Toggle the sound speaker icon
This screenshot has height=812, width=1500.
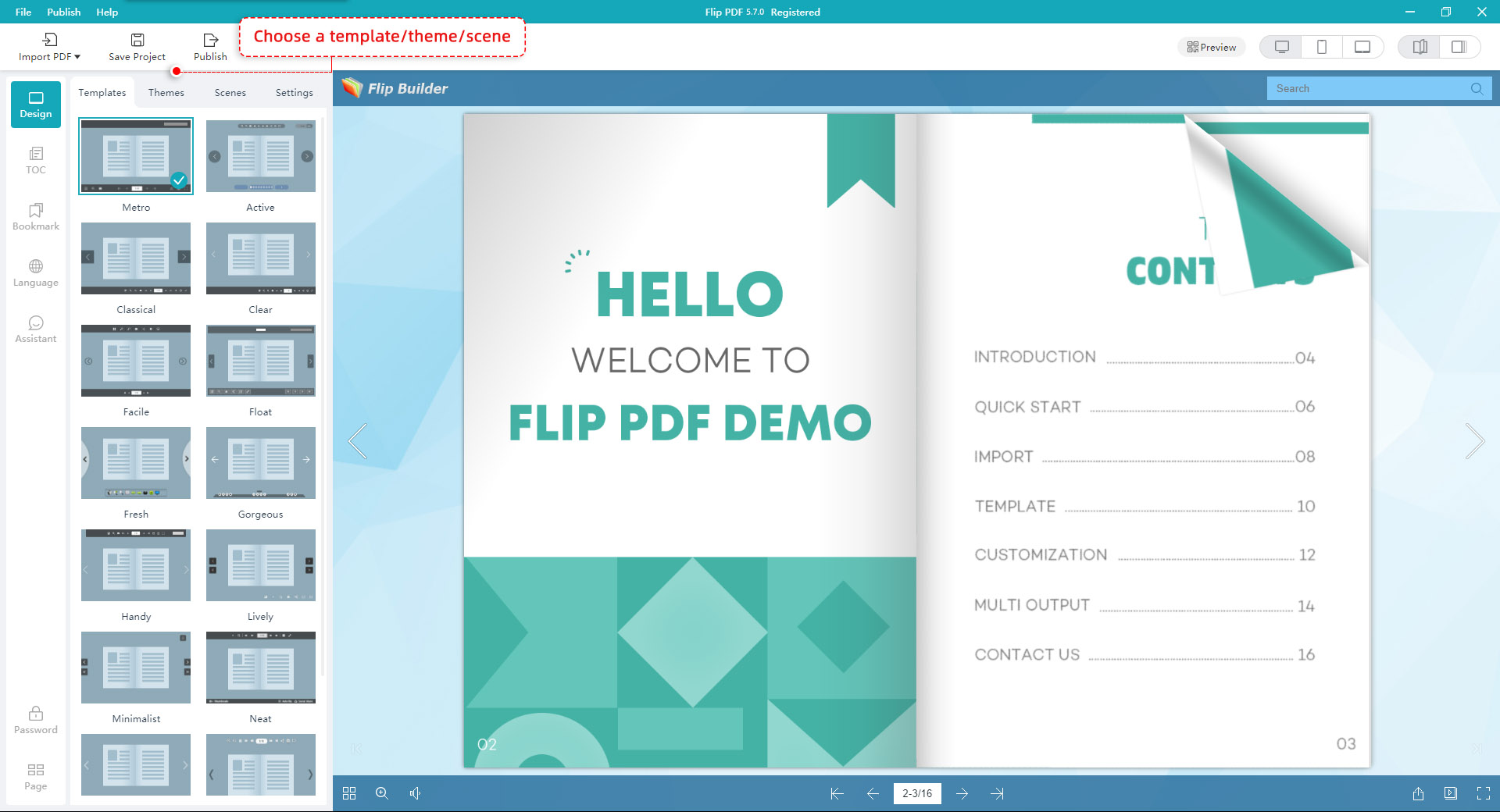[415, 793]
